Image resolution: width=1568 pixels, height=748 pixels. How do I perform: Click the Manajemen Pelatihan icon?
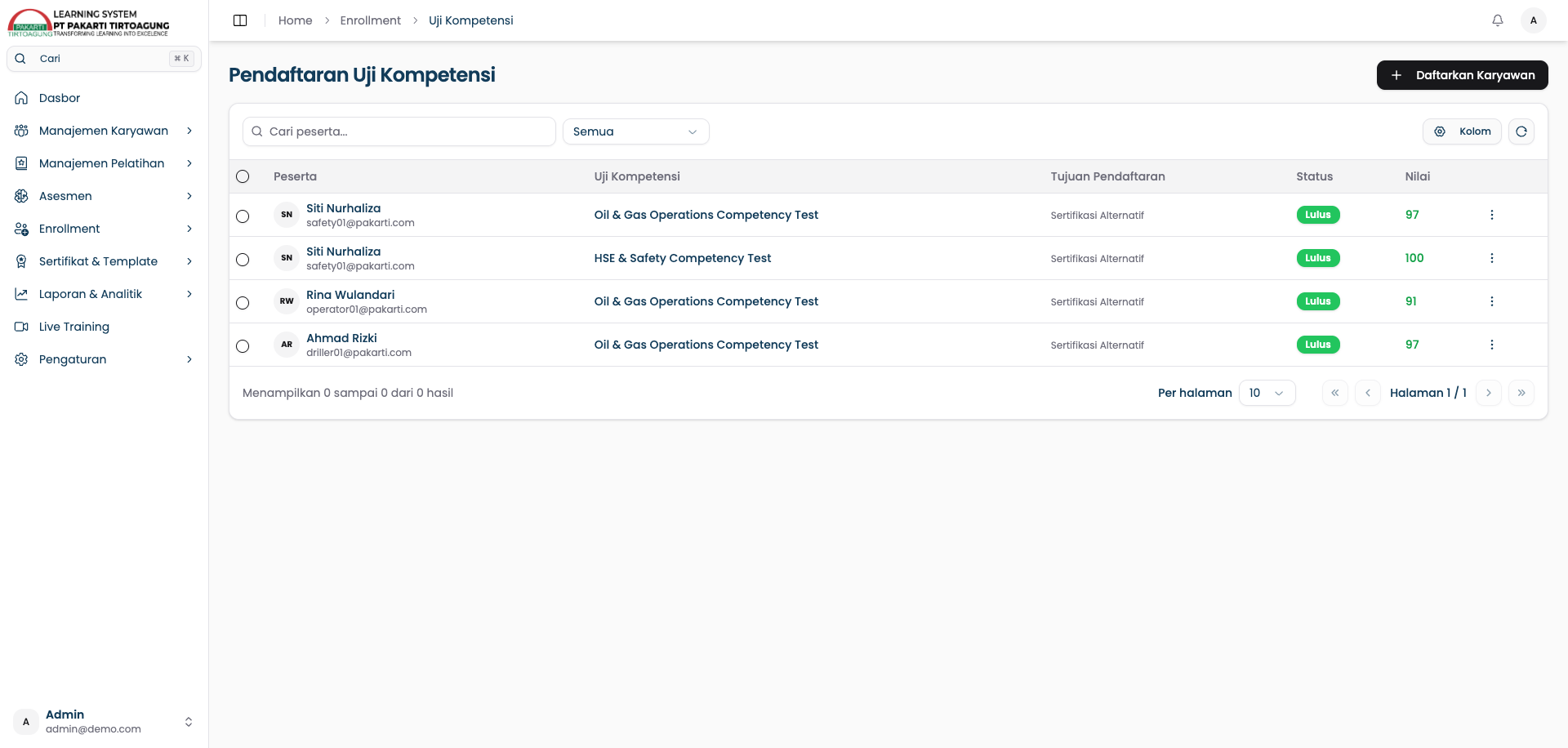(22, 163)
